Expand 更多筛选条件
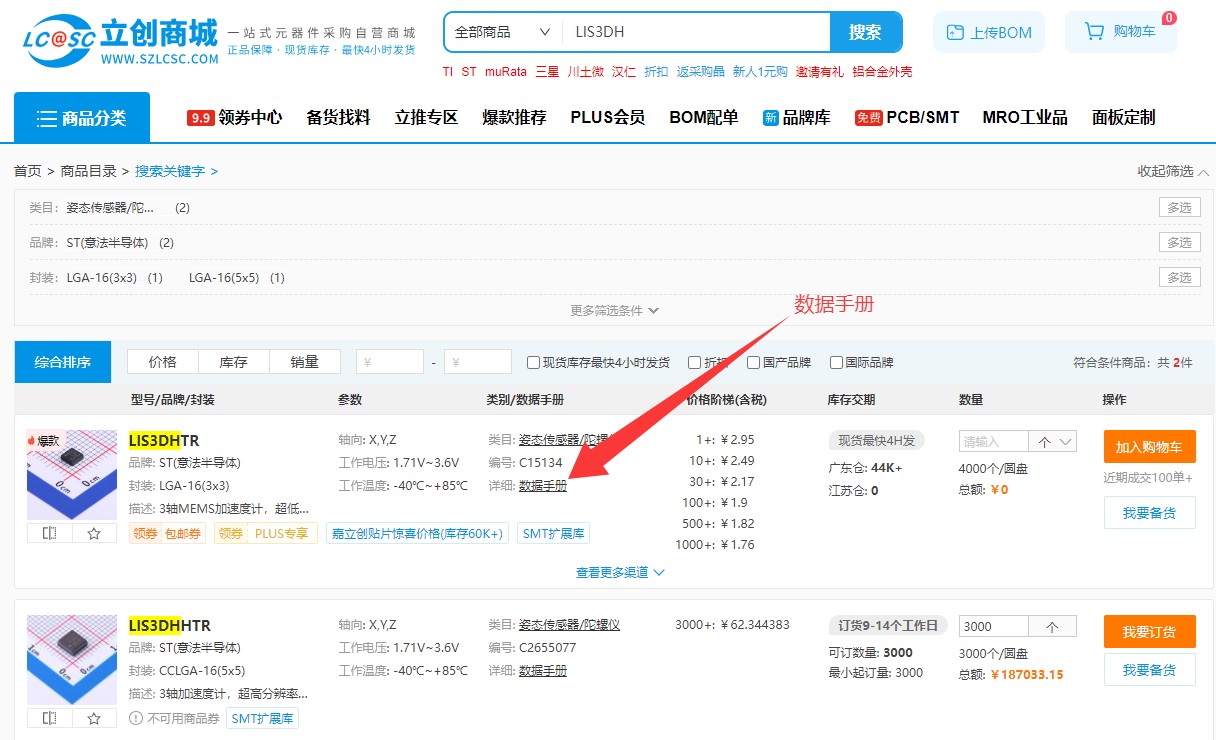The width and height of the screenshot is (1216, 740). pos(615,310)
